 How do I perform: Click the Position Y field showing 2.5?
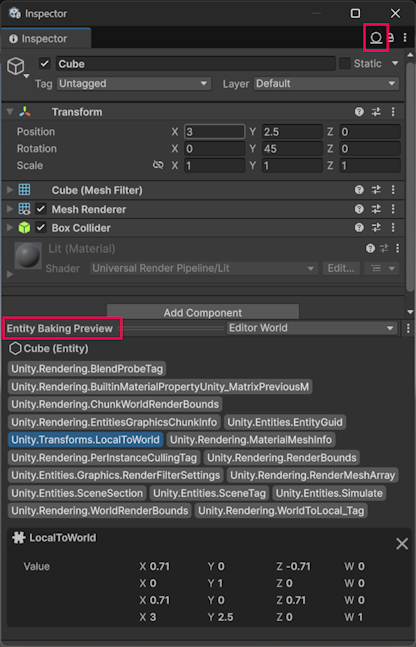click(x=292, y=132)
